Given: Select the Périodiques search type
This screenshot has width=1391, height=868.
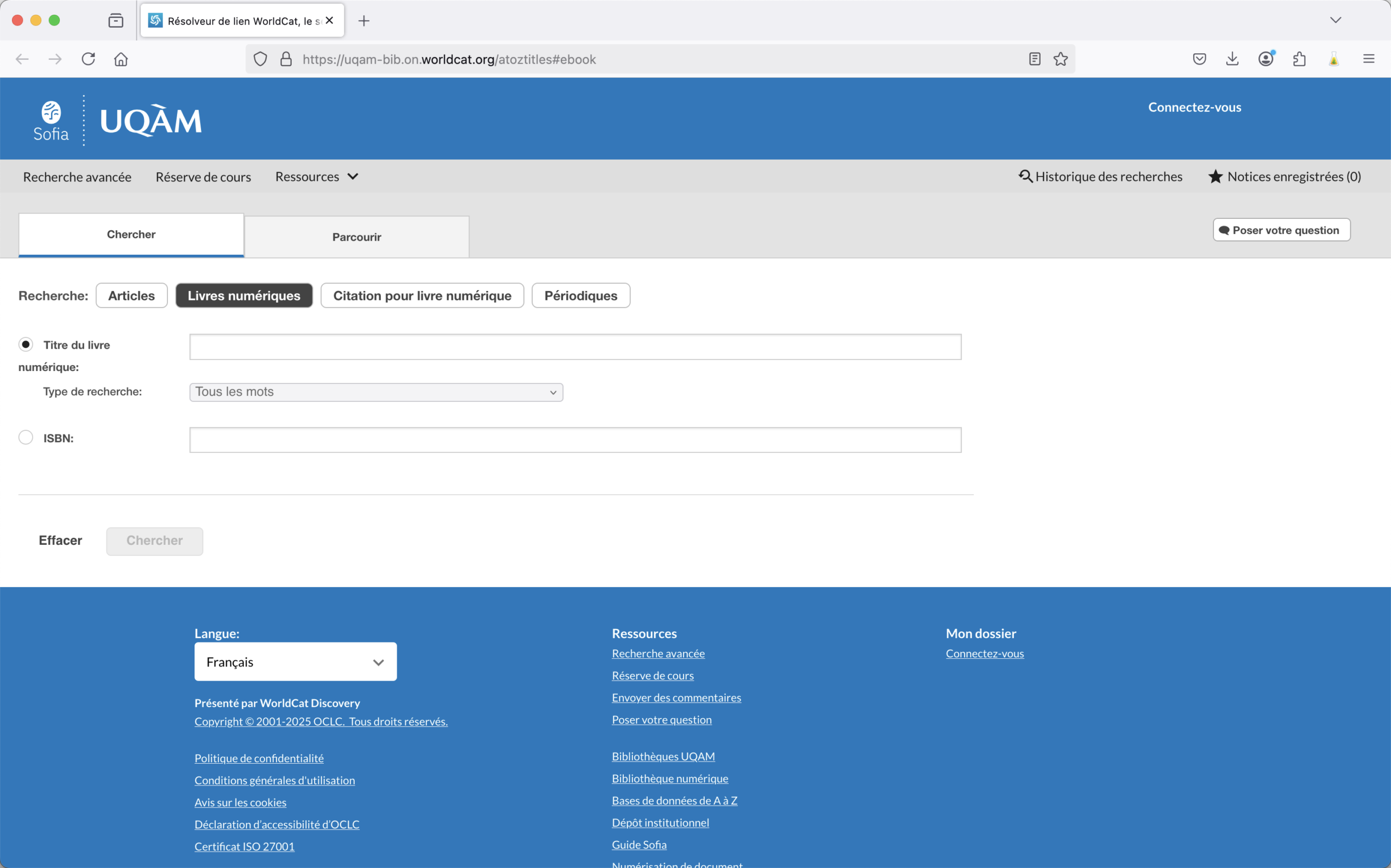Looking at the screenshot, I should (581, 295).
